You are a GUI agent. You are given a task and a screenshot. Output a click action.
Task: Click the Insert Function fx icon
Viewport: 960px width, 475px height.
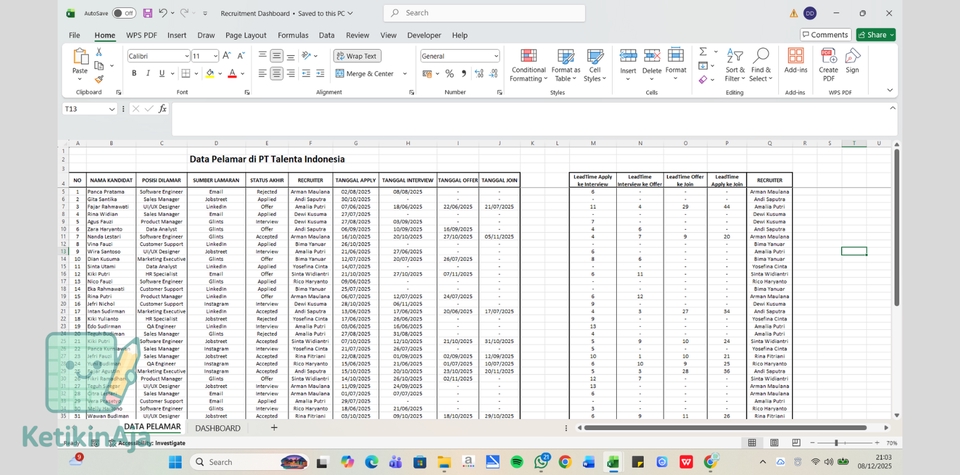(x=162, y=109)
